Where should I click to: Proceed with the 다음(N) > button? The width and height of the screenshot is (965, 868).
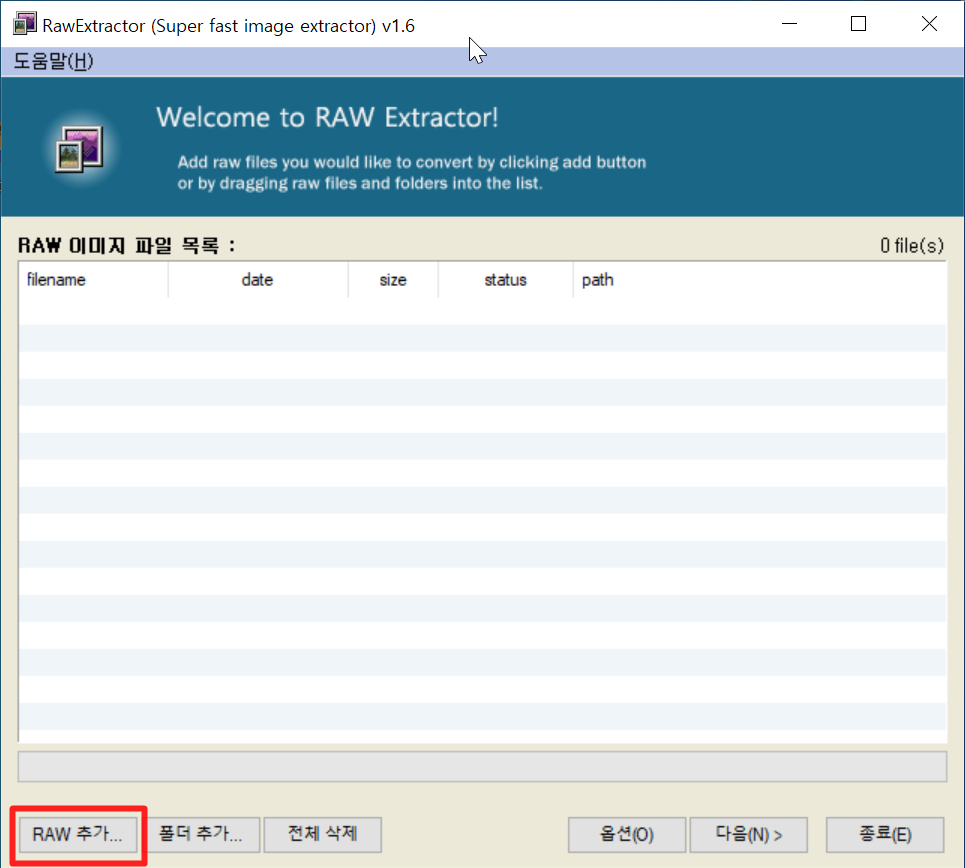748,834
